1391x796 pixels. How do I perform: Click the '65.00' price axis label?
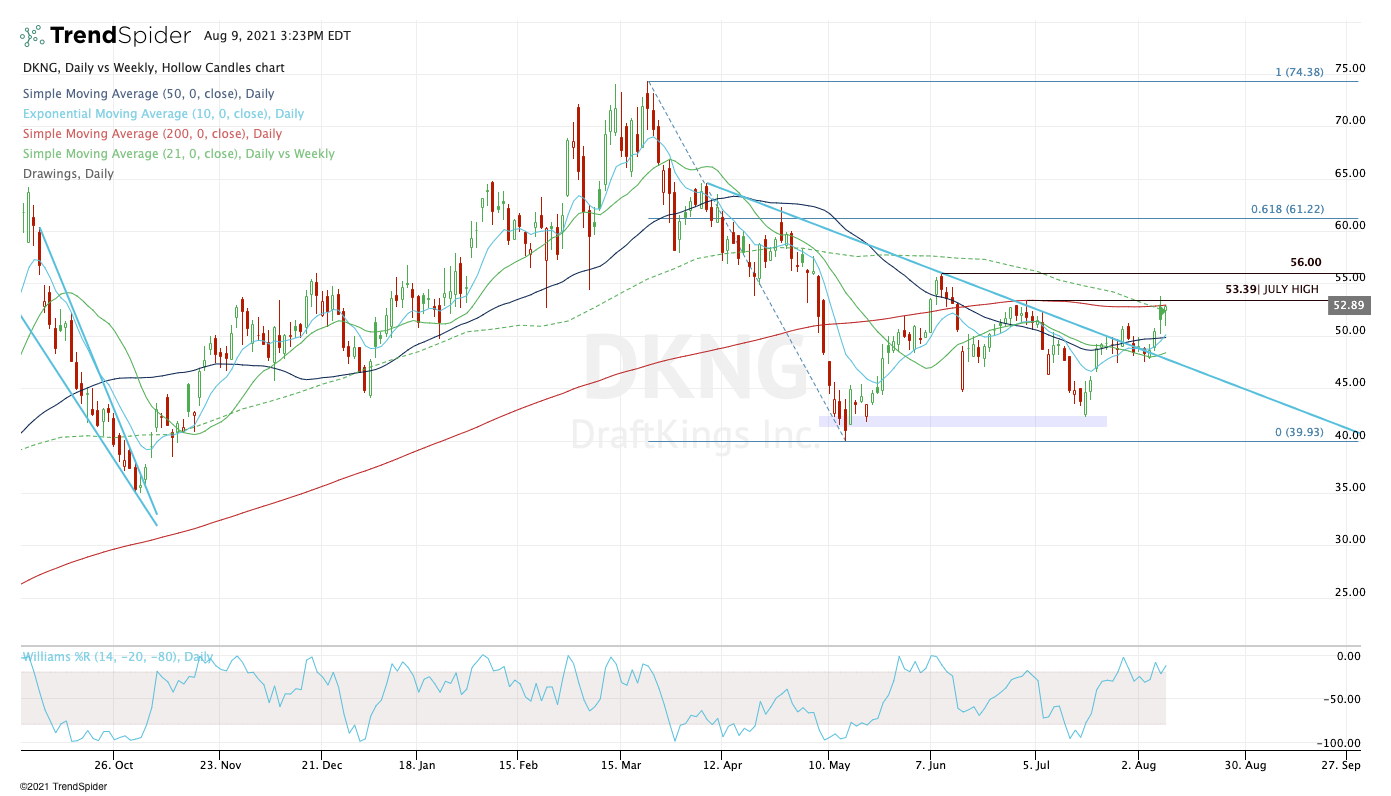pos(1349,173)
